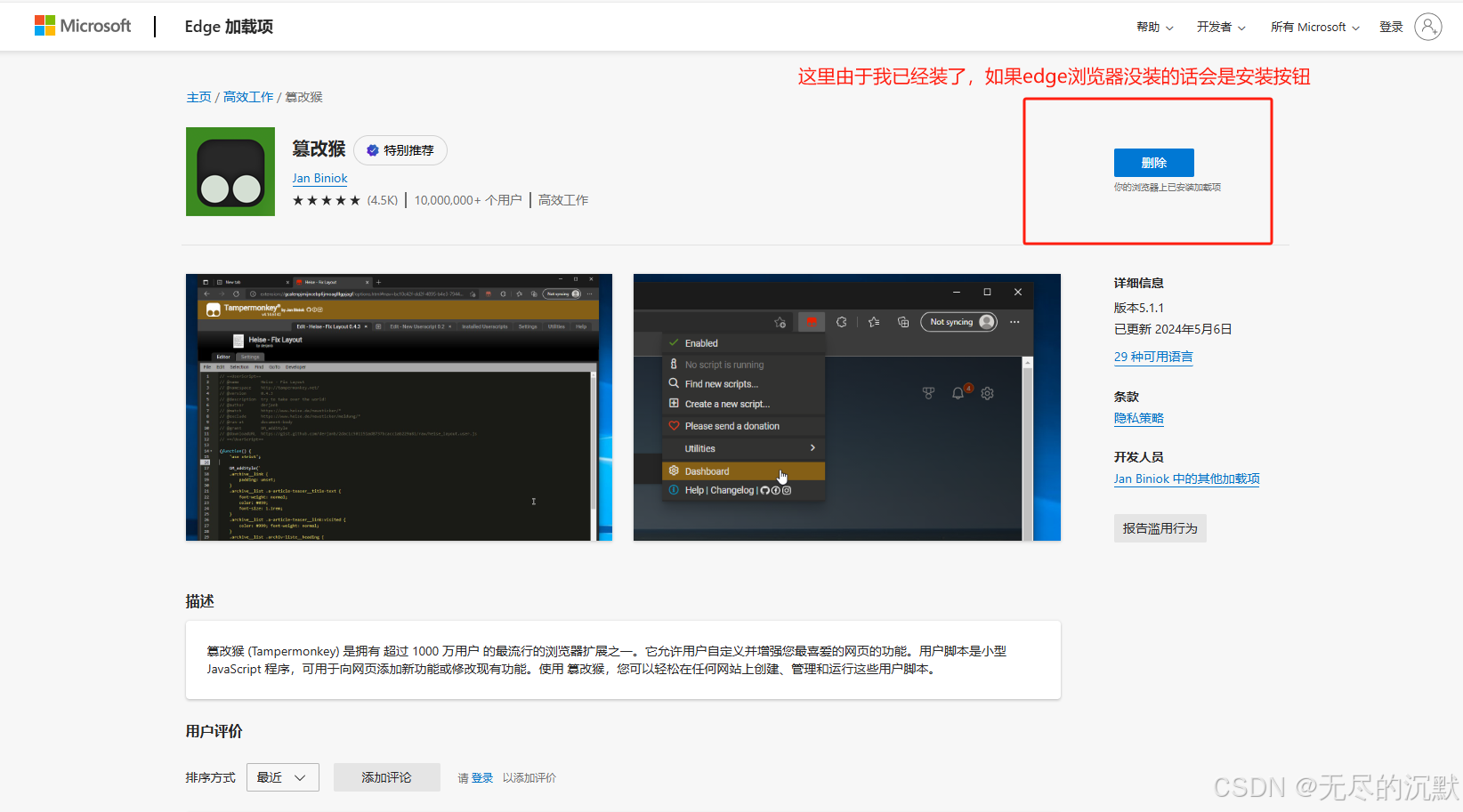Open the 29 种可用语言 link

pos(1153,357)
